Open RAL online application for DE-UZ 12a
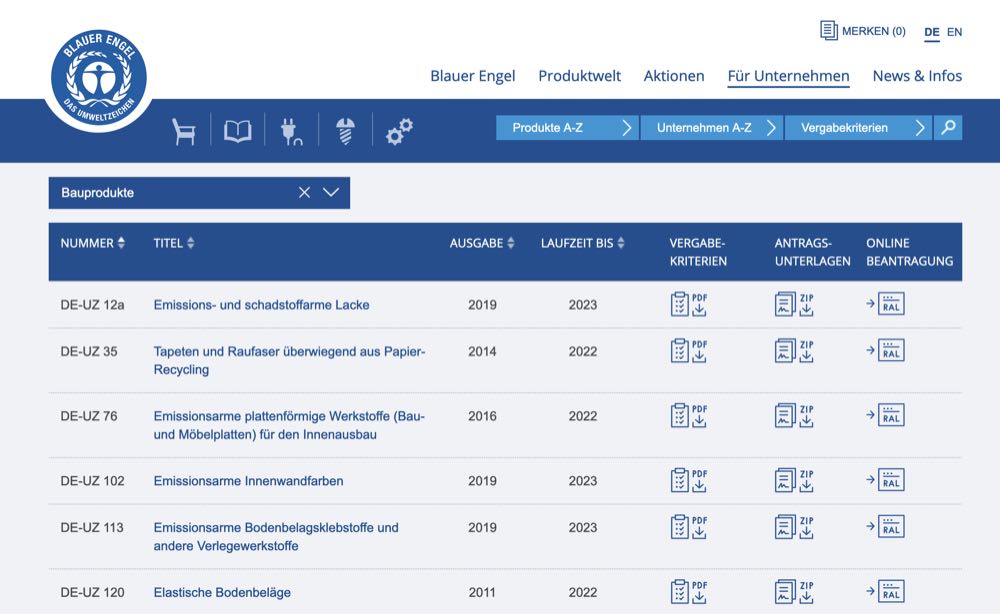The image size is (1000, 614). pyautogui.click(x=885, y=304)
